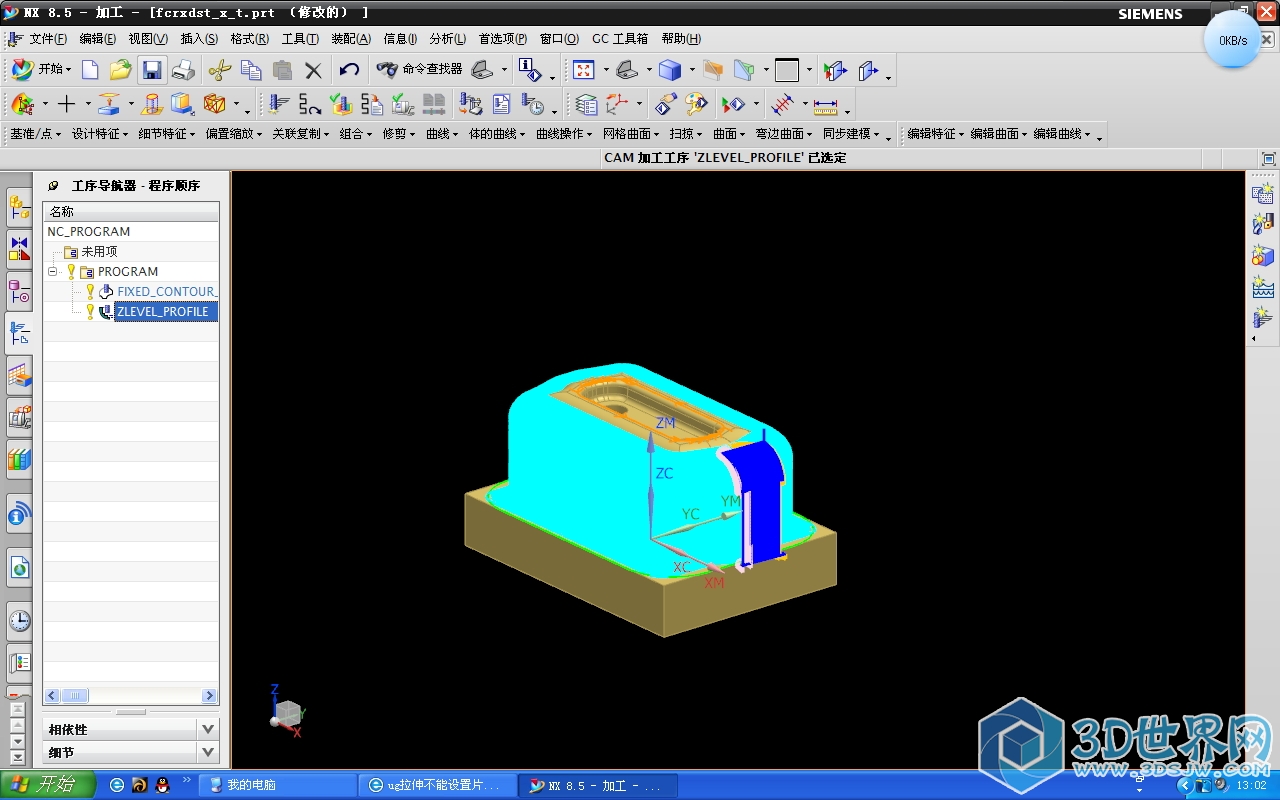Open the assembly navigator sidebar tab
The image size is (1280, 800).
19,207
